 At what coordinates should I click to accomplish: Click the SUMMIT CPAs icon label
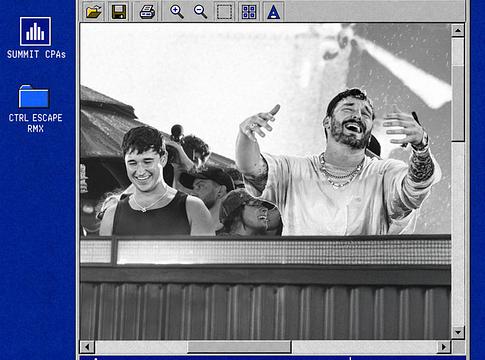tap(36, 54)
